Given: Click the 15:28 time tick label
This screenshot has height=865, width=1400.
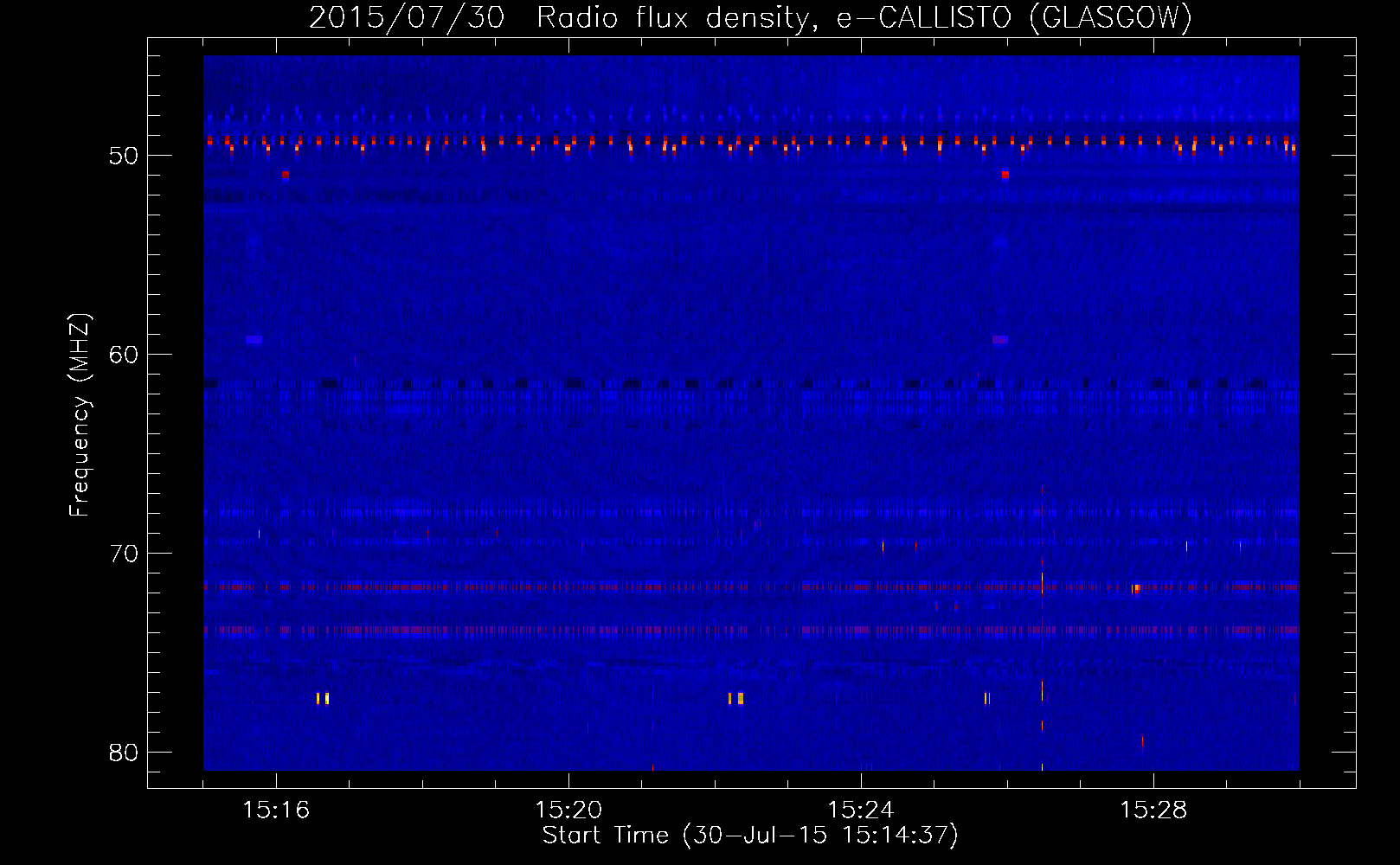Looking at the screenshot, I should coord(1153,810).
